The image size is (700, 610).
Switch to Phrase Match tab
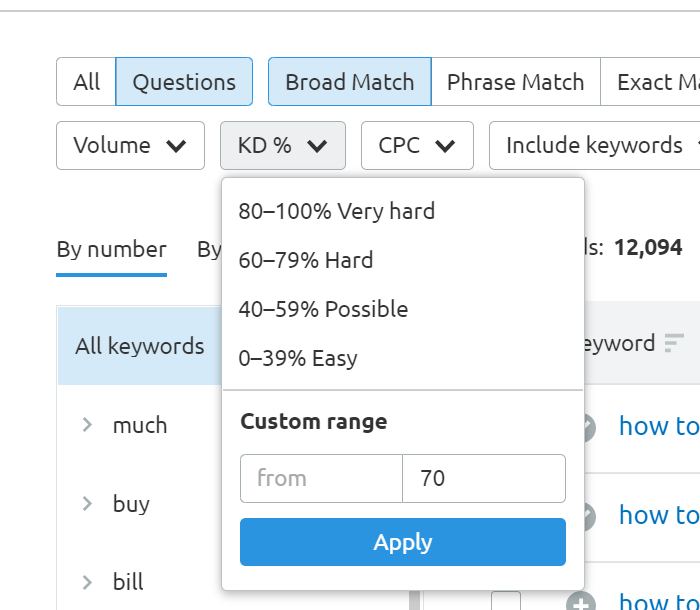coord(515,82)
